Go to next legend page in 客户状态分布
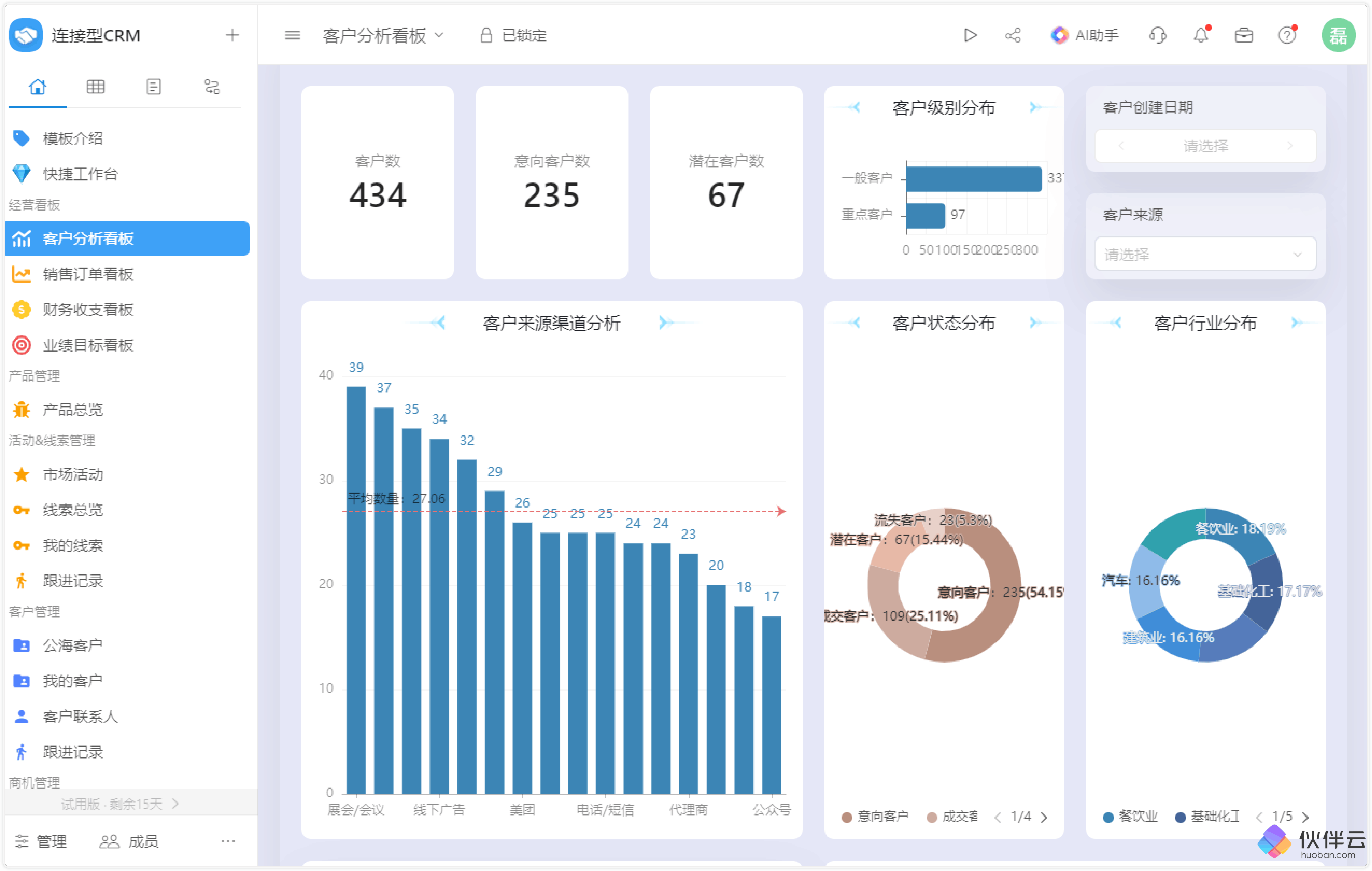 coord(1044,817)
